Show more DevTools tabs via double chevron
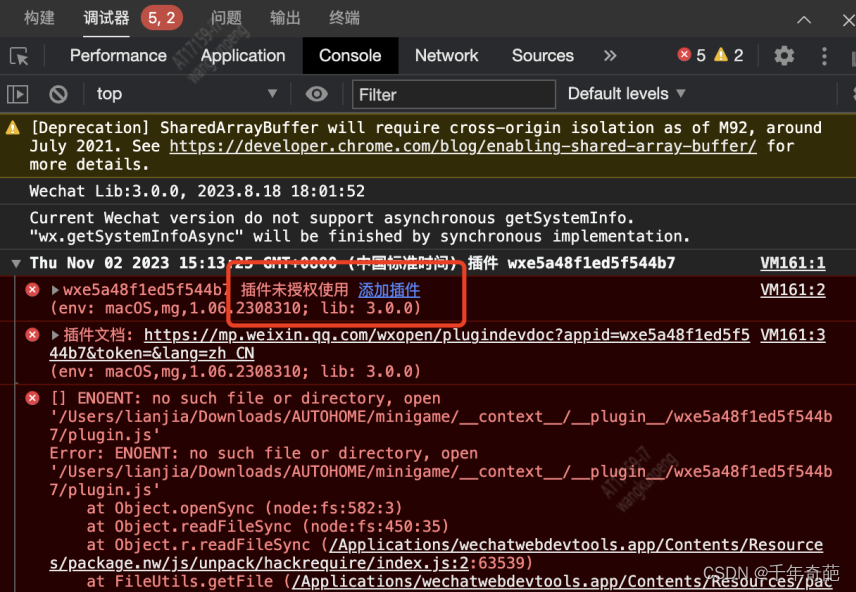The width and height of the screenshot is (856, 592). (x=610, y=56)
